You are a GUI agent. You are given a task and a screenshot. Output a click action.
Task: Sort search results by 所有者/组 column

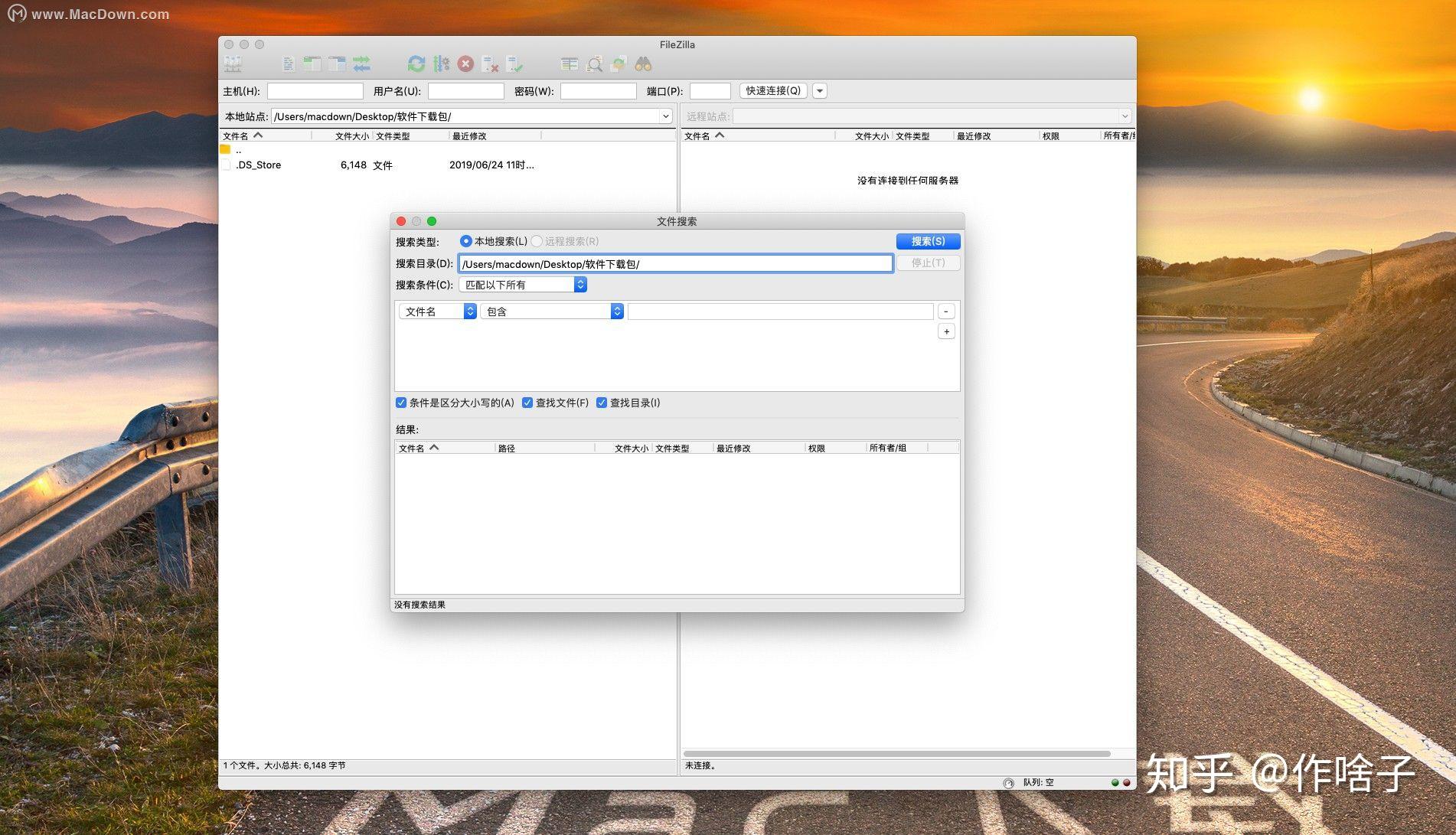[896, 448]
